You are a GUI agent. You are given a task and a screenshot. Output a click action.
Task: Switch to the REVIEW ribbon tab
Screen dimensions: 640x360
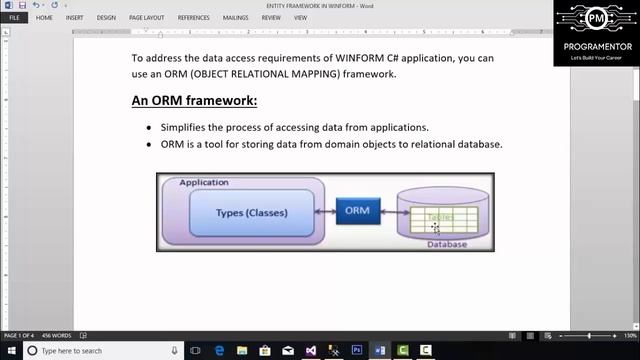pos(271,18)
